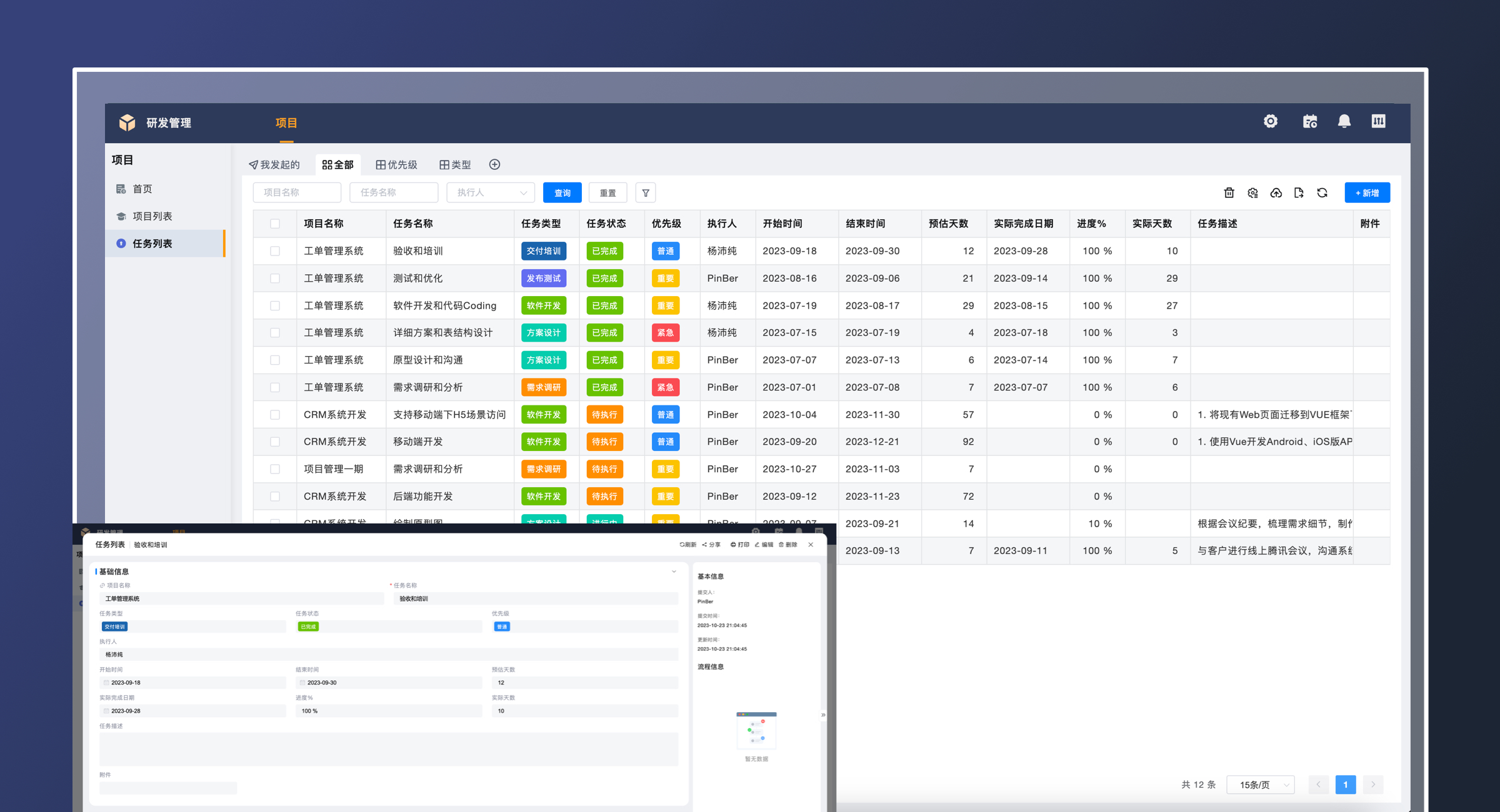Collapse the 基础信息 section chevron
This screenshot has width=1500, height=812.
click(x=674, y=572)
